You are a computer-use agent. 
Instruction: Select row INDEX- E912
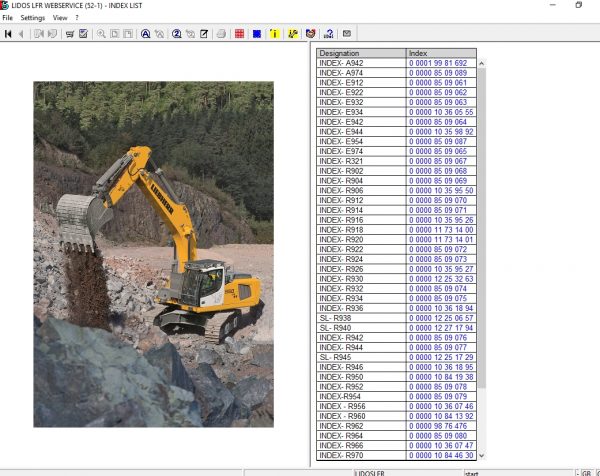click(396, 83)
